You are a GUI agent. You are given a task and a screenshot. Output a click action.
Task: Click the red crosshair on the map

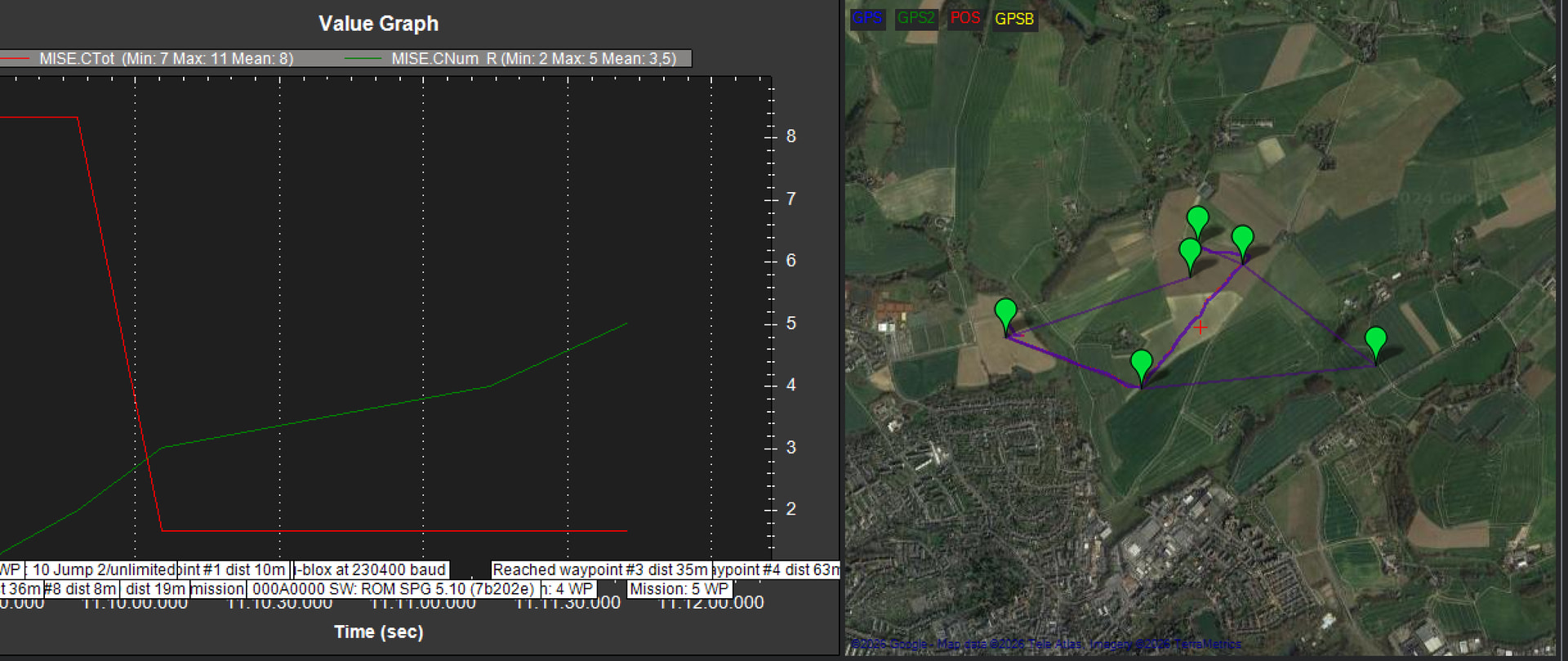tap(1200, 328)
